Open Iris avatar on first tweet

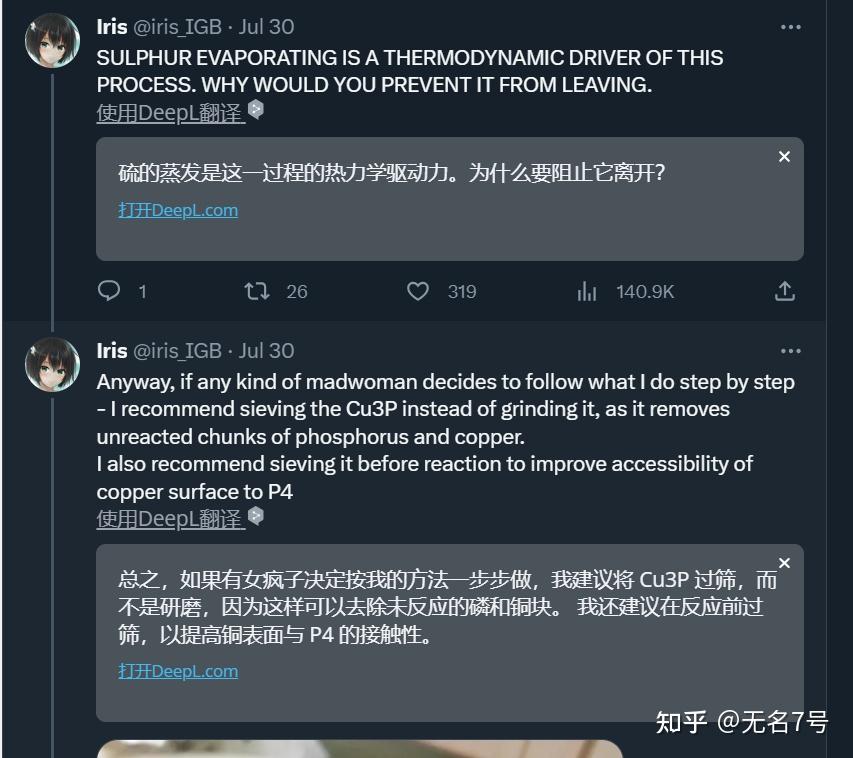tap(53, 40)
